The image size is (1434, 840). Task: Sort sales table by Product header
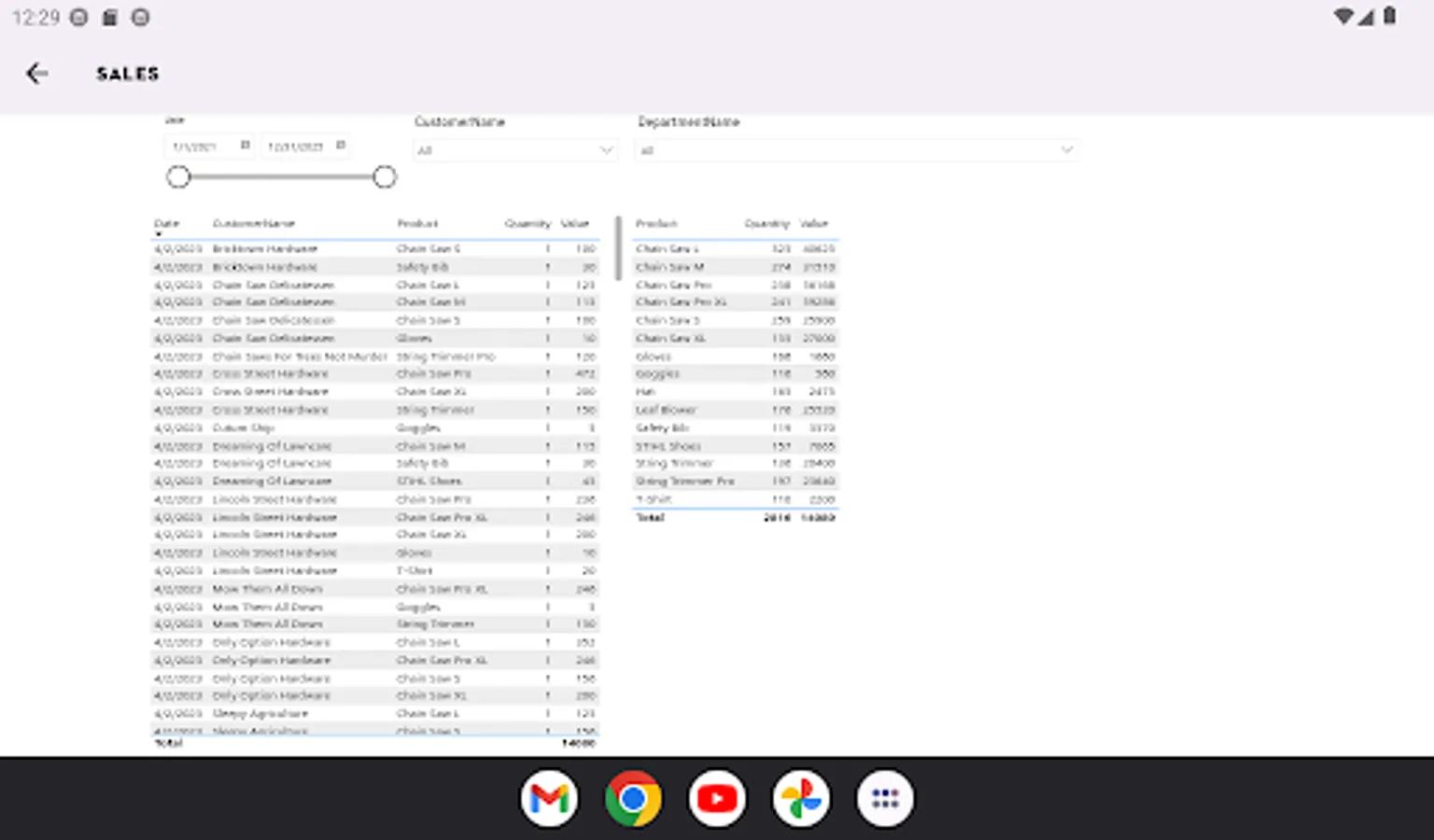[417, 224]
